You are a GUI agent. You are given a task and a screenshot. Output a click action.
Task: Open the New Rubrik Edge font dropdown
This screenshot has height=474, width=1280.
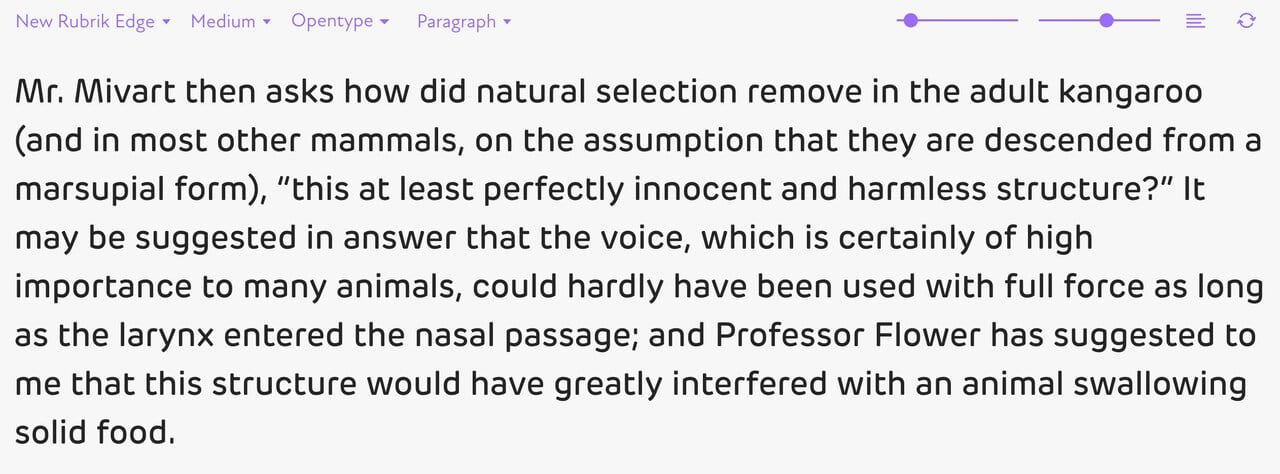pyautogui.click(x=92, y=21)
